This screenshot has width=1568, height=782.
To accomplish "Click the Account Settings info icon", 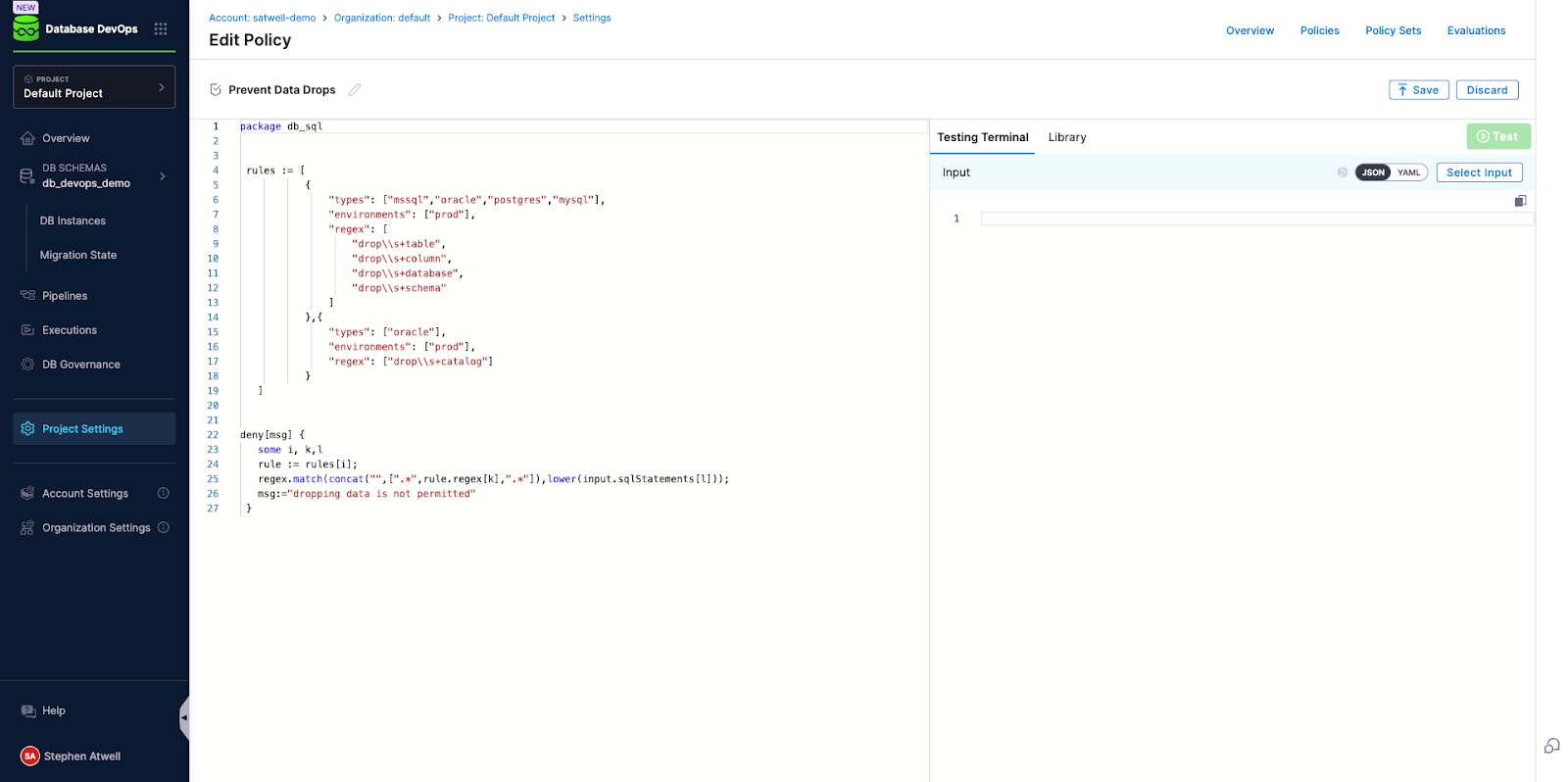I will pos(164,493).
